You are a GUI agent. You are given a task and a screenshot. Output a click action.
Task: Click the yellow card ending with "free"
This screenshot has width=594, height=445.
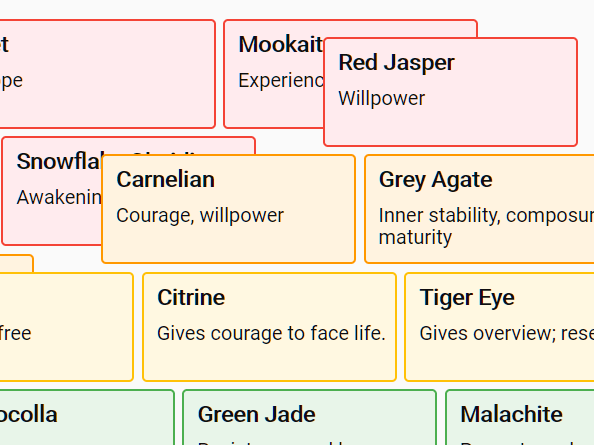coord(66,327)
